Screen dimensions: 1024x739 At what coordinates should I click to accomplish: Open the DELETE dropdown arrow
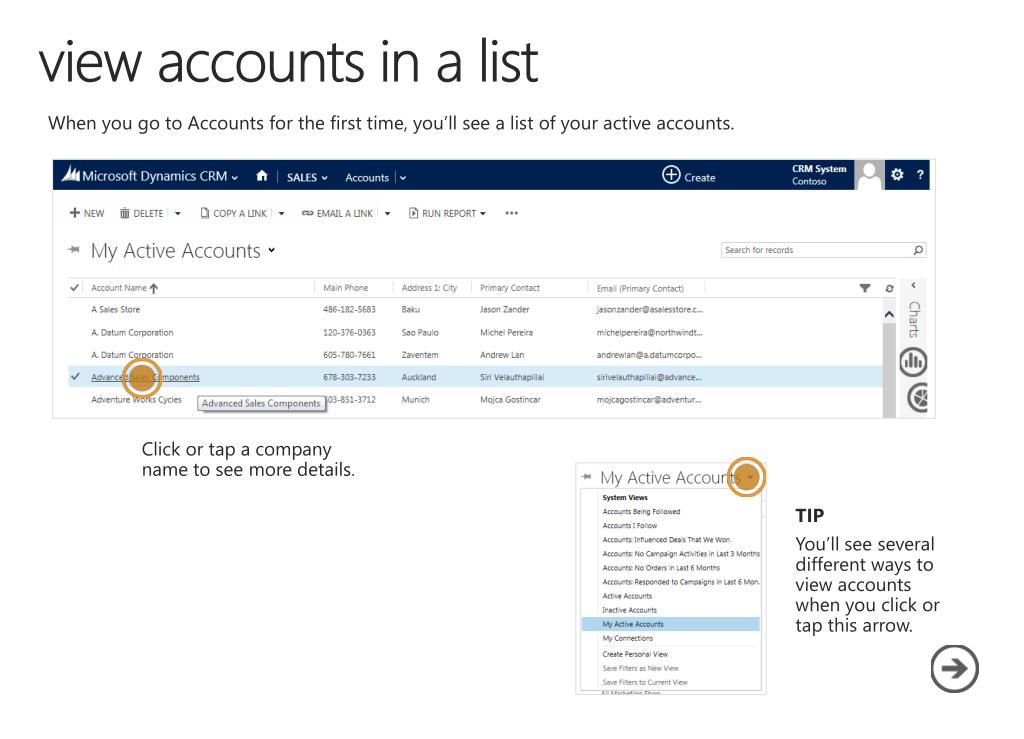pos(178,213)
